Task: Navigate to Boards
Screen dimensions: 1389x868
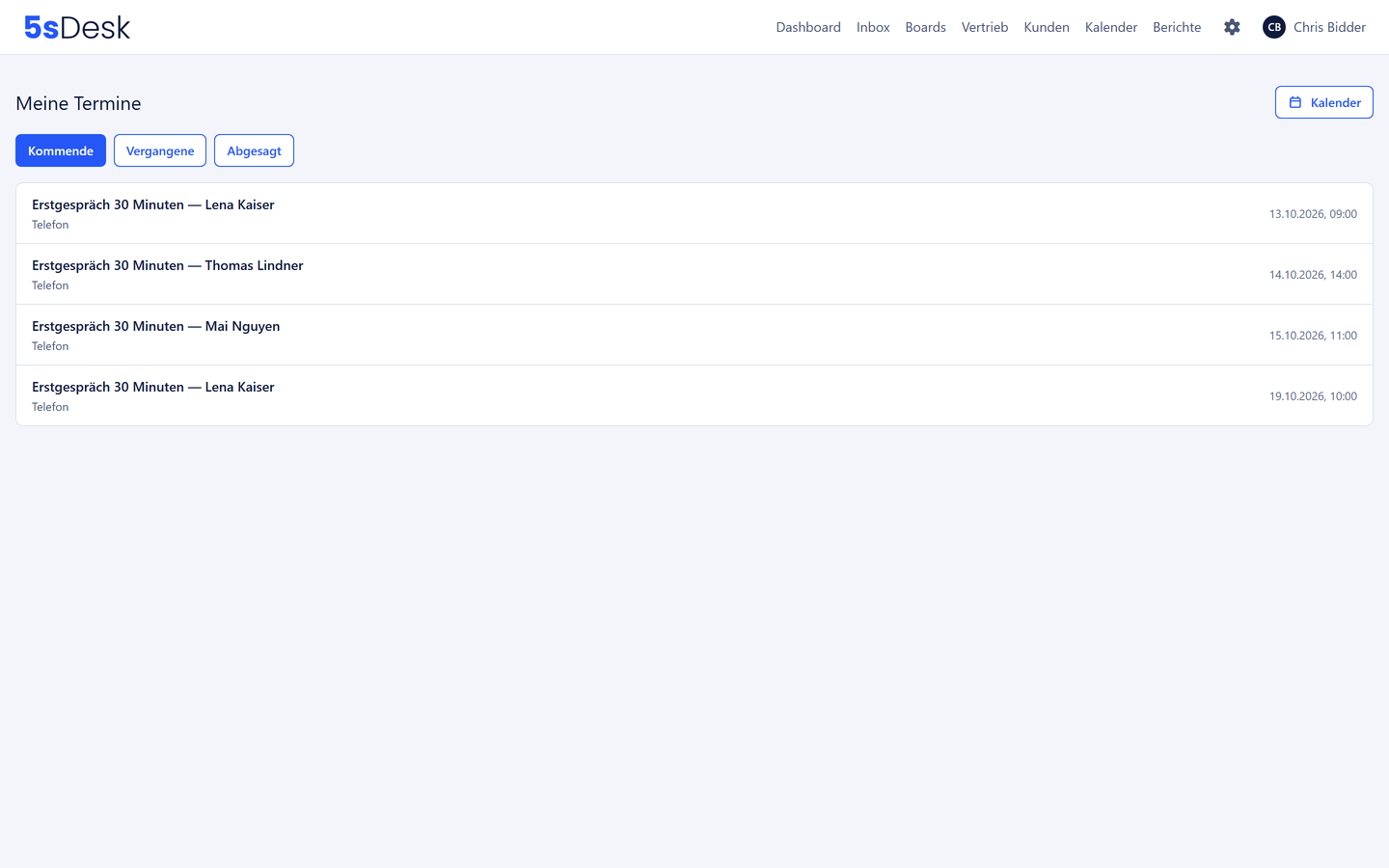Action: [x=925, y=27]
